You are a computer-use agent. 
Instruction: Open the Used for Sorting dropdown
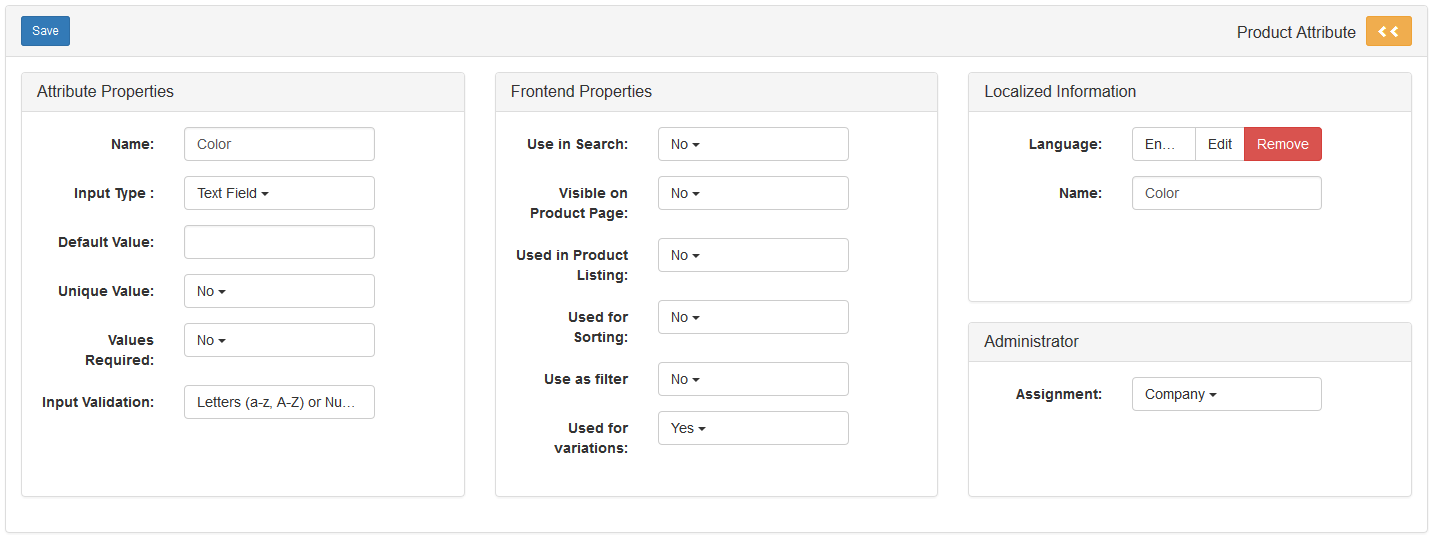point(752,317)
